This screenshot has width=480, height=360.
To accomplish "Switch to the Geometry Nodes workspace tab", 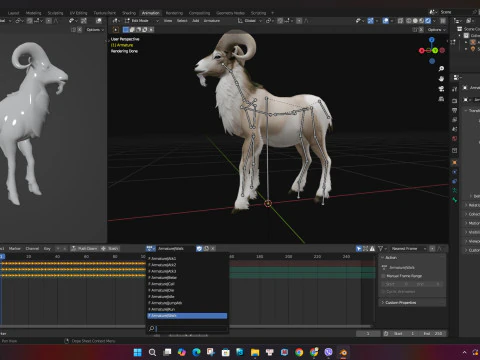I will click(230, 13).
